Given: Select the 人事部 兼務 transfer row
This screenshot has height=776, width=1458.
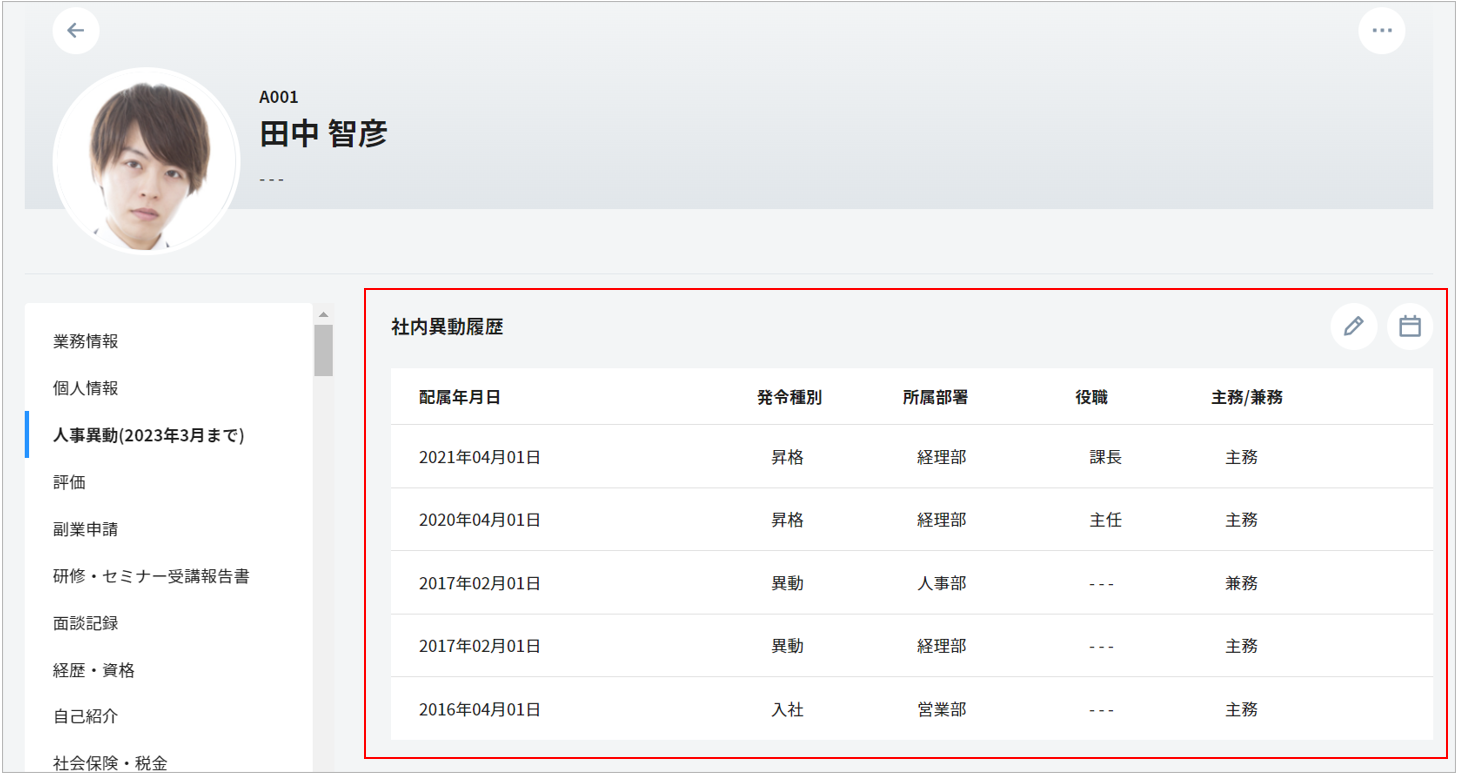Looking at the screenshot, I should pyautogui.click(x=910, y=583).
